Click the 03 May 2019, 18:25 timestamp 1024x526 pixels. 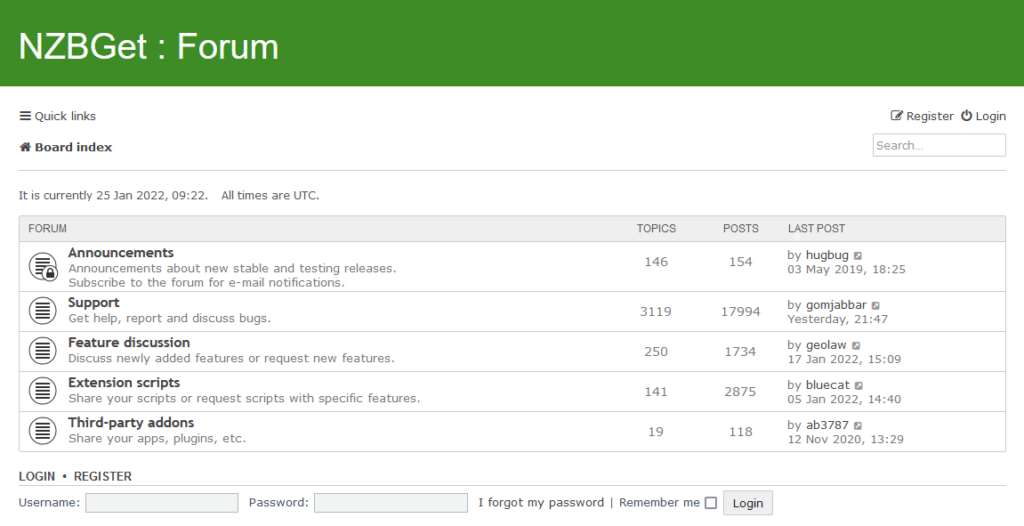846,269
